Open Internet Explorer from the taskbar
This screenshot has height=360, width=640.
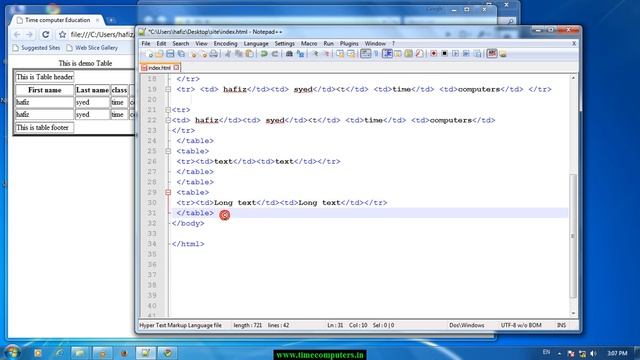pyautogui.click(x=59, y=353)
